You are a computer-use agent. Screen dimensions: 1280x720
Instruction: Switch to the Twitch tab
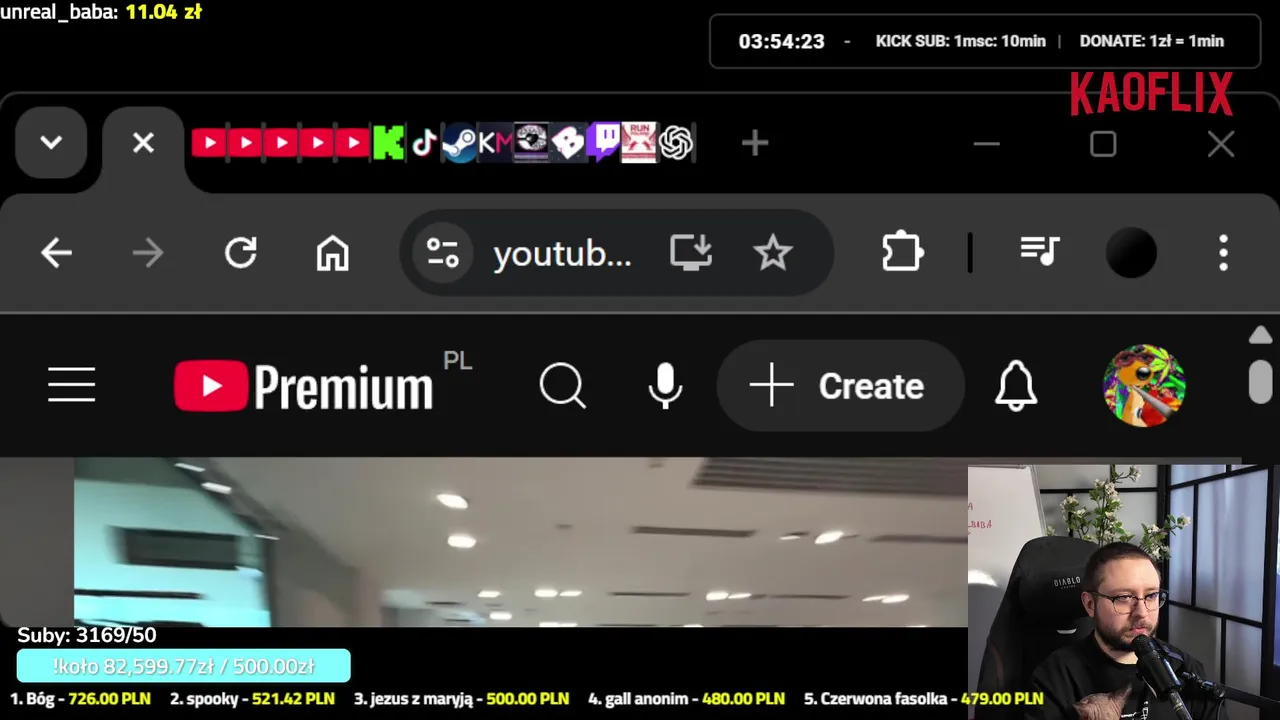(603, 143)
